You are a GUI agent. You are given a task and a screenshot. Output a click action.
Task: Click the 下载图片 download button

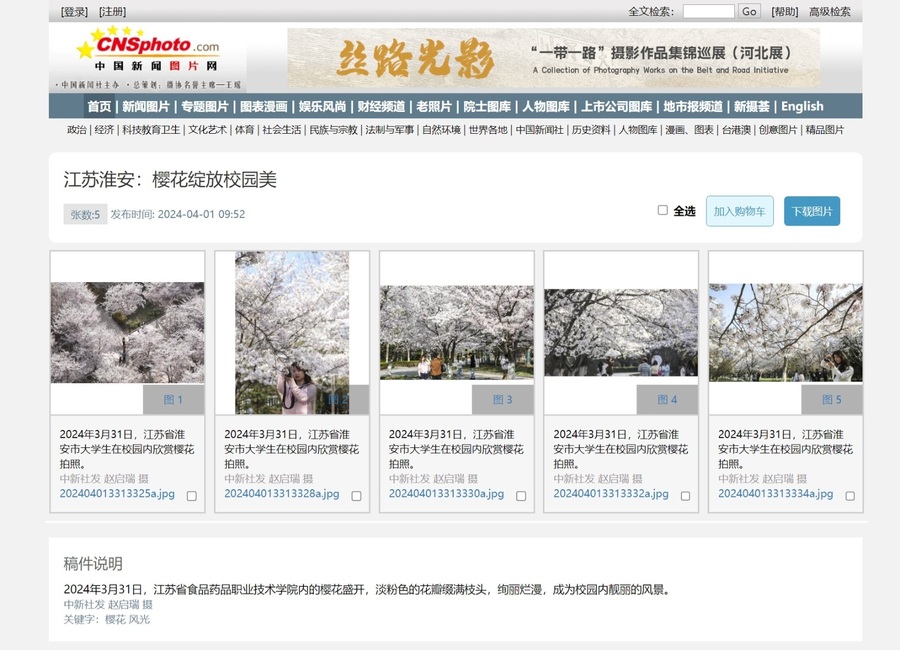[811, 211]
